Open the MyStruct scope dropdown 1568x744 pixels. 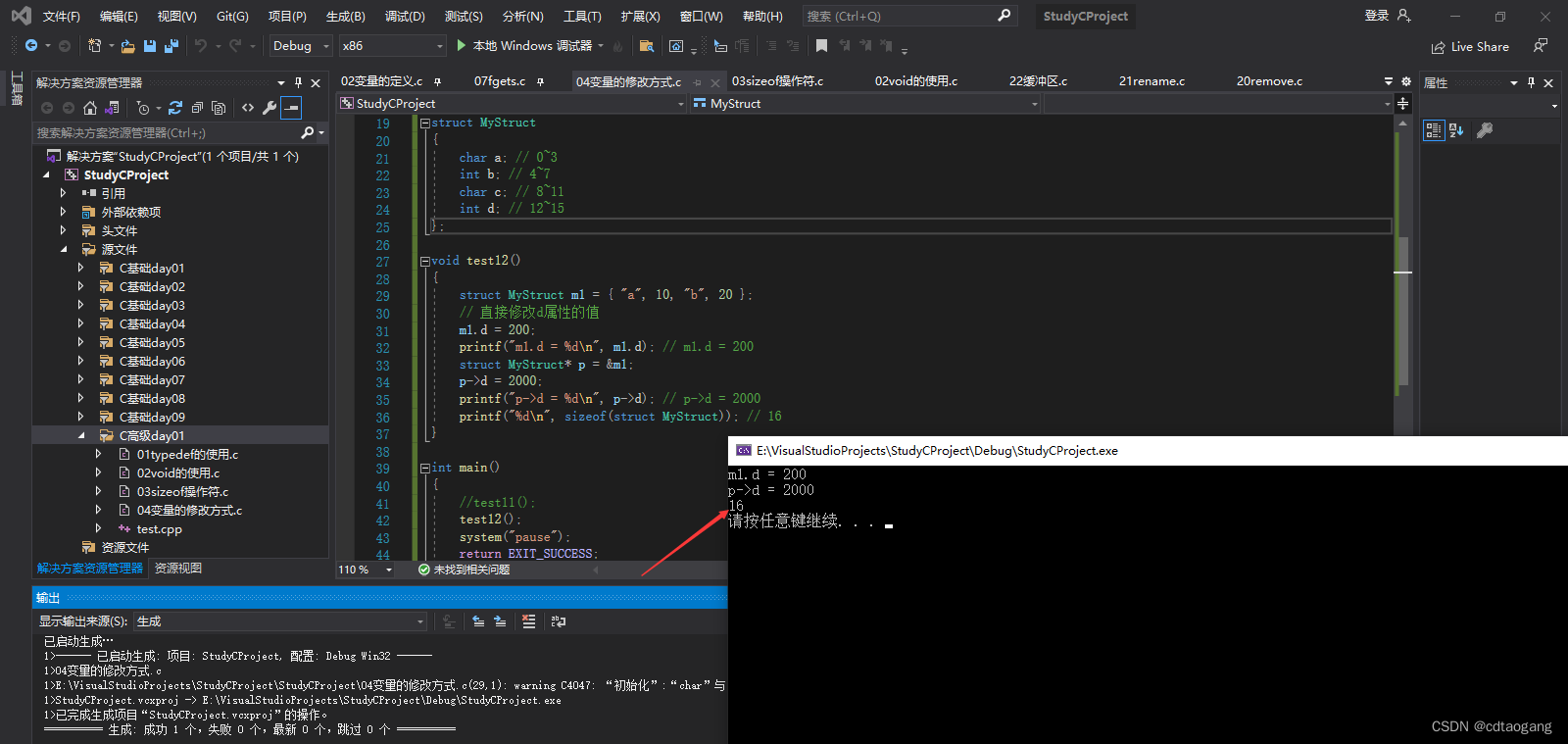[865, 104]
